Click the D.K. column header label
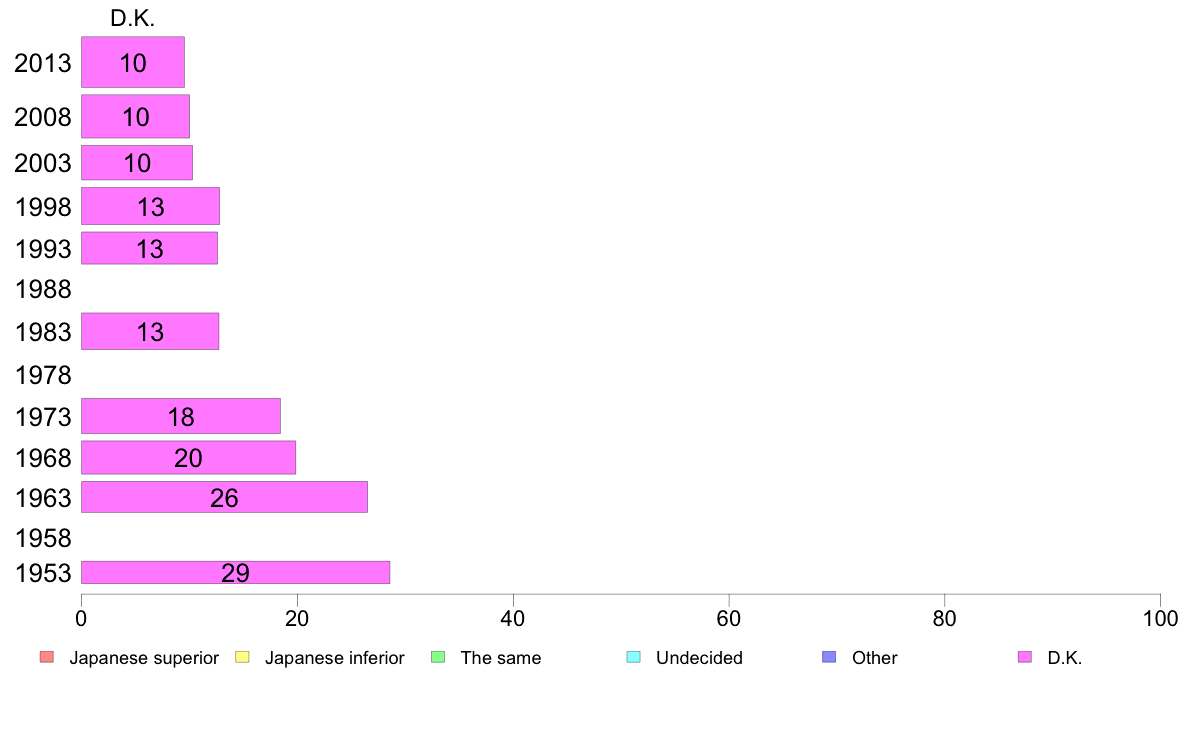Viewport: 1188px width, 736px height. [x=133, y=18]
